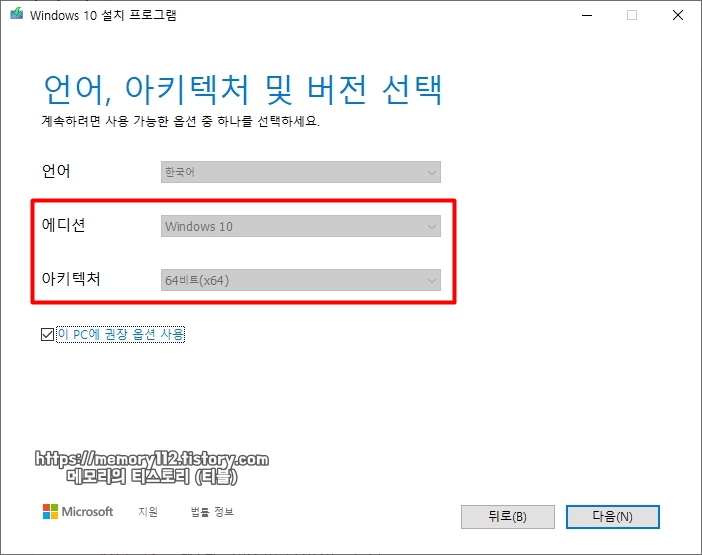Click the heading '언어, 아키텍처 및 버전 선택'
The width and height of the screenshot is (702, 555).
point(243,90)
